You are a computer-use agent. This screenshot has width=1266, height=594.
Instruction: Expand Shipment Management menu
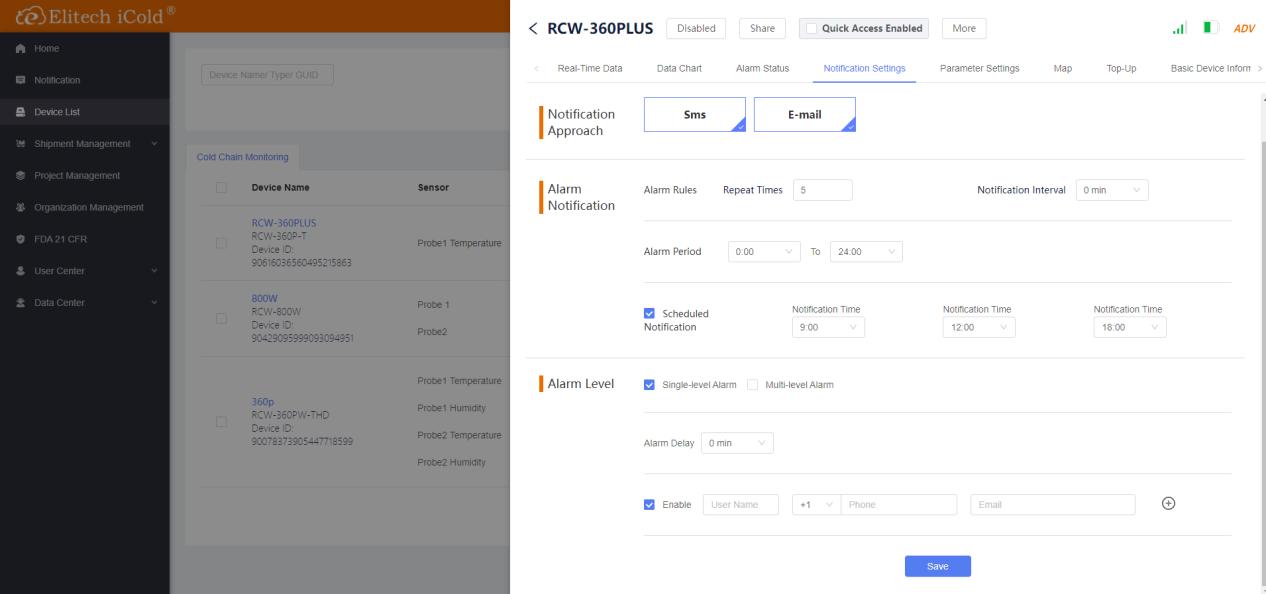tap(85, 143)
